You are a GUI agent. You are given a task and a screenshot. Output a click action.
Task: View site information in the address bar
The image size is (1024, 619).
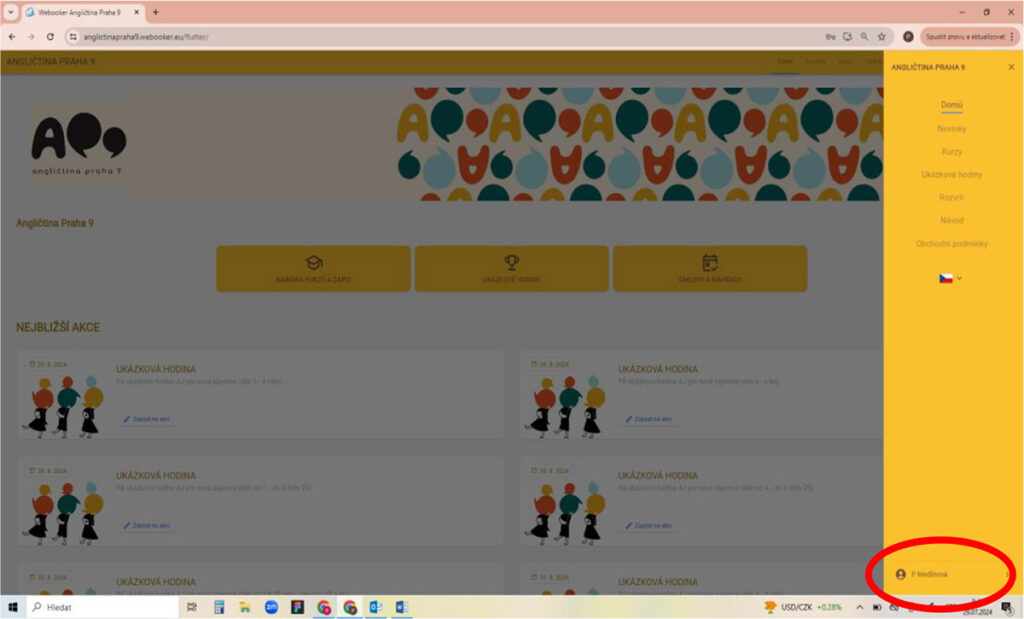click(x=73, y=37)
